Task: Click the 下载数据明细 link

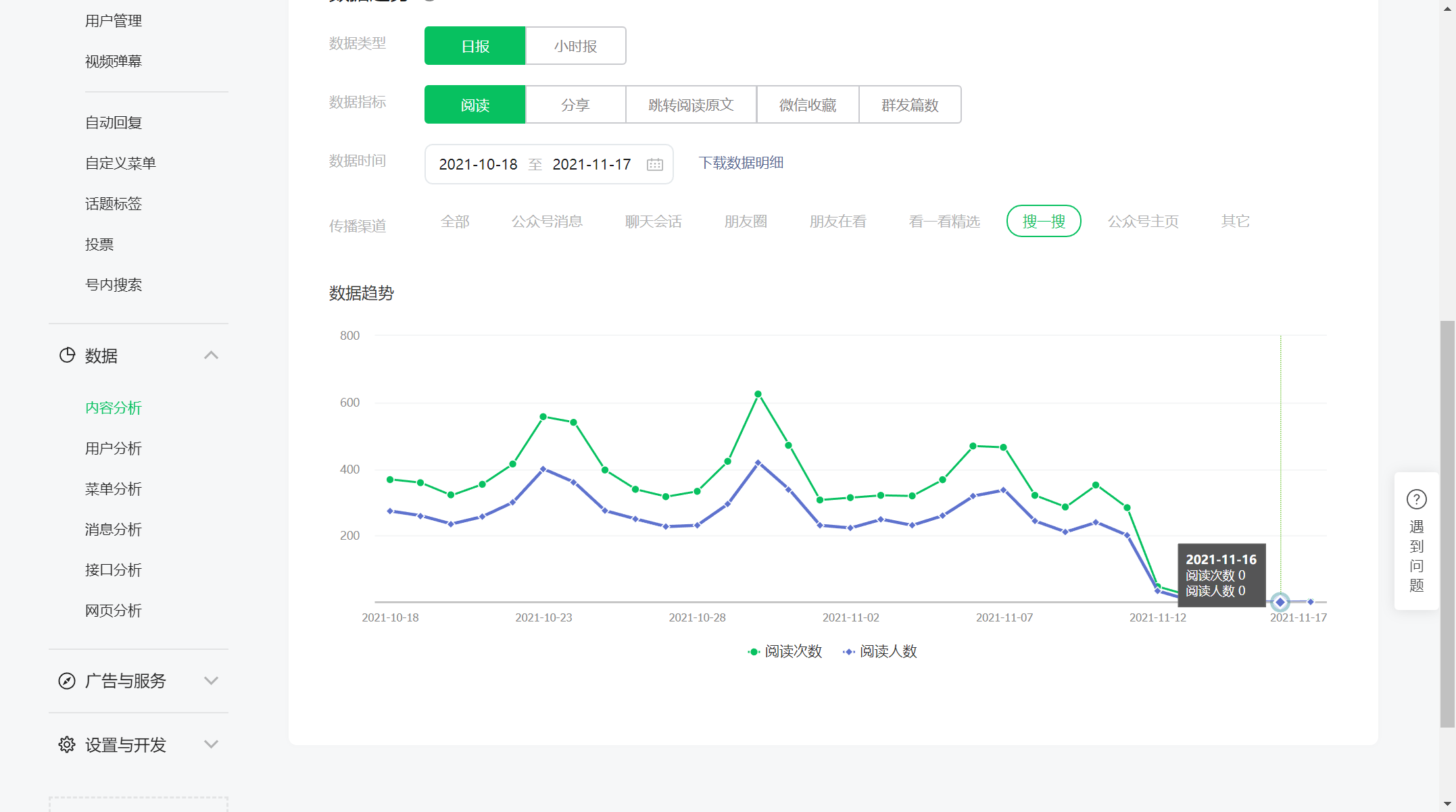Action: (740, 163)
